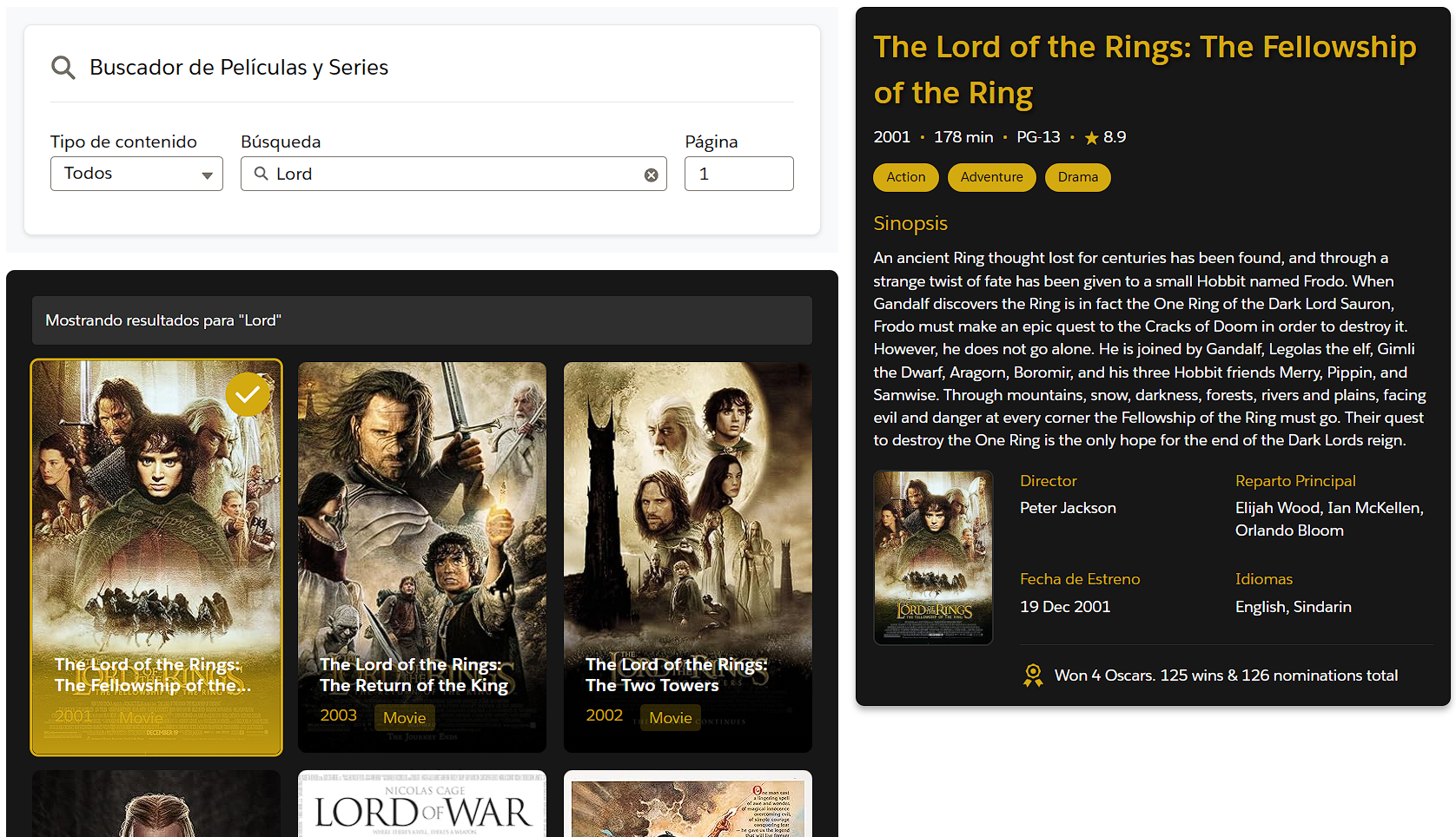
Task: Click director name Peter Jackson
Action: [x=1068, y=508]
